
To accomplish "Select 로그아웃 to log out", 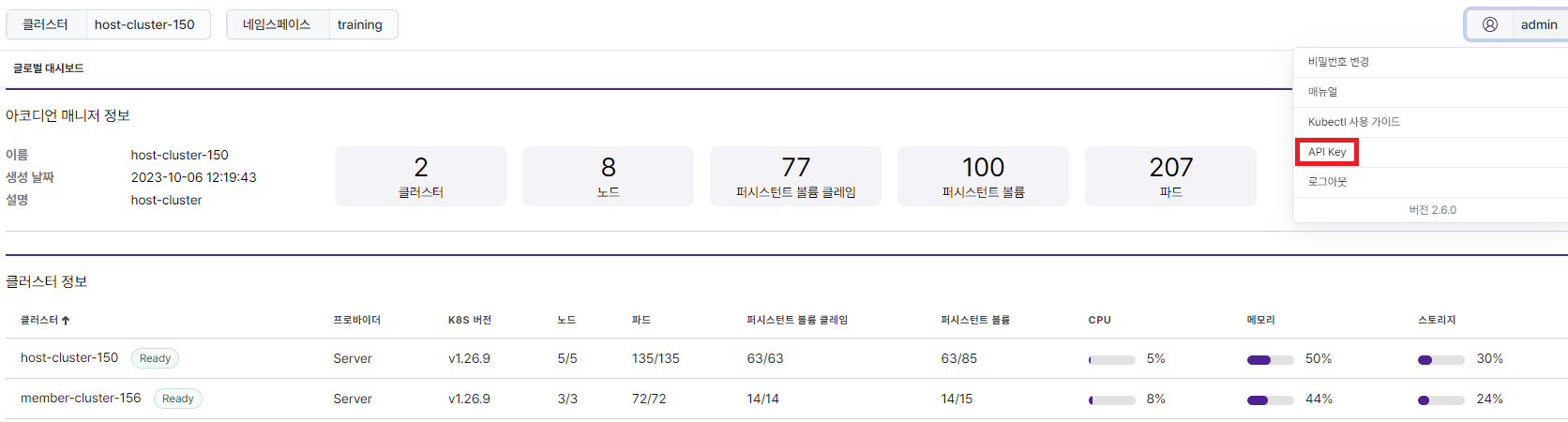I will pyautogui.click(x=1327, y=182).
